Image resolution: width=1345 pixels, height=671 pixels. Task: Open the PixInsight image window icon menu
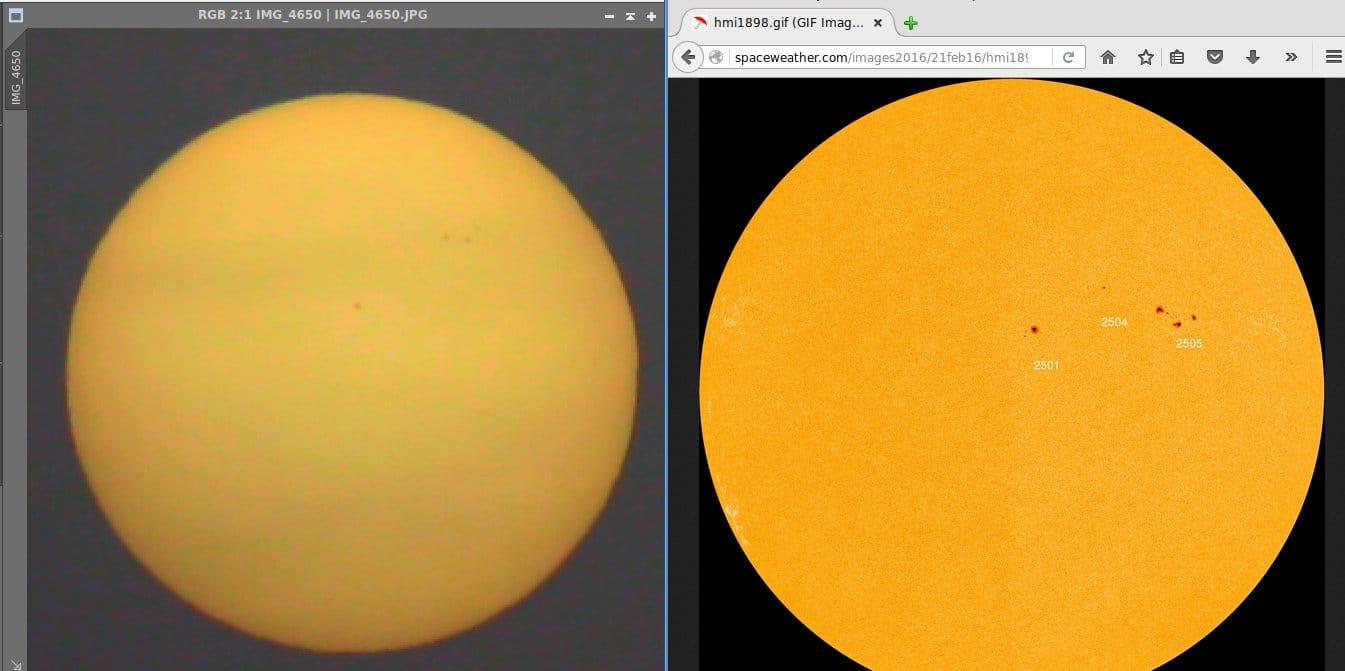[14, 16]
